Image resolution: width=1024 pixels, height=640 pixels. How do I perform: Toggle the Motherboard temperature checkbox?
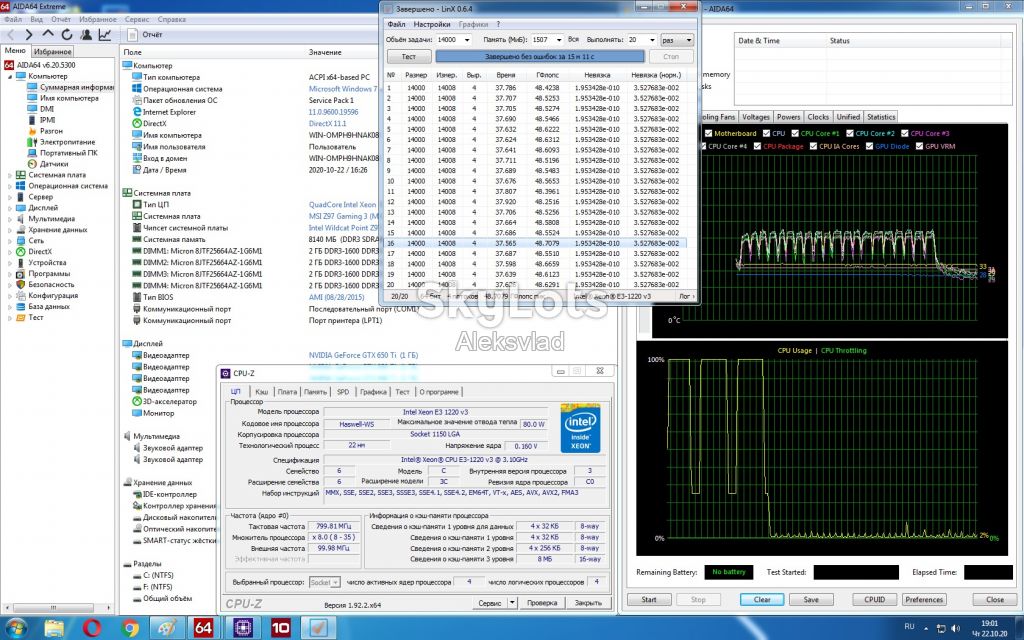click(709, 133)
